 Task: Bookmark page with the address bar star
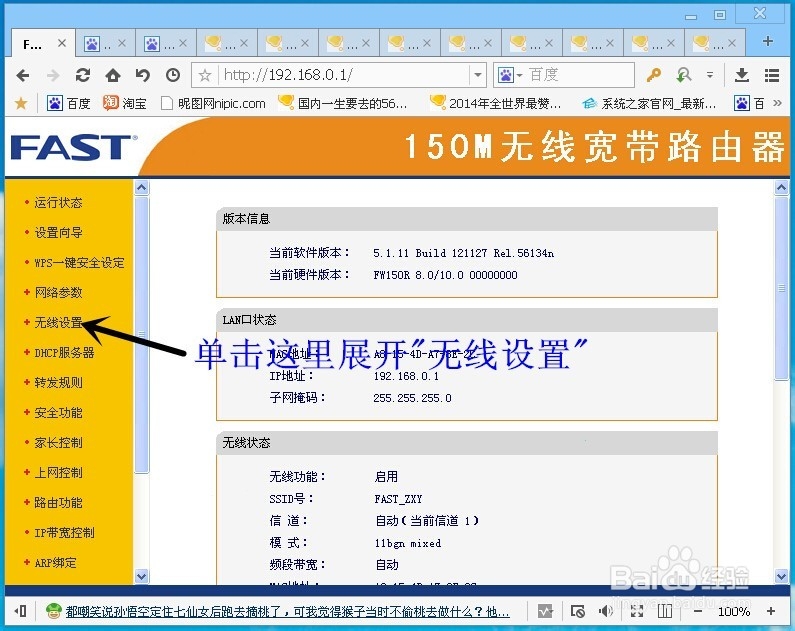point(205,76)
